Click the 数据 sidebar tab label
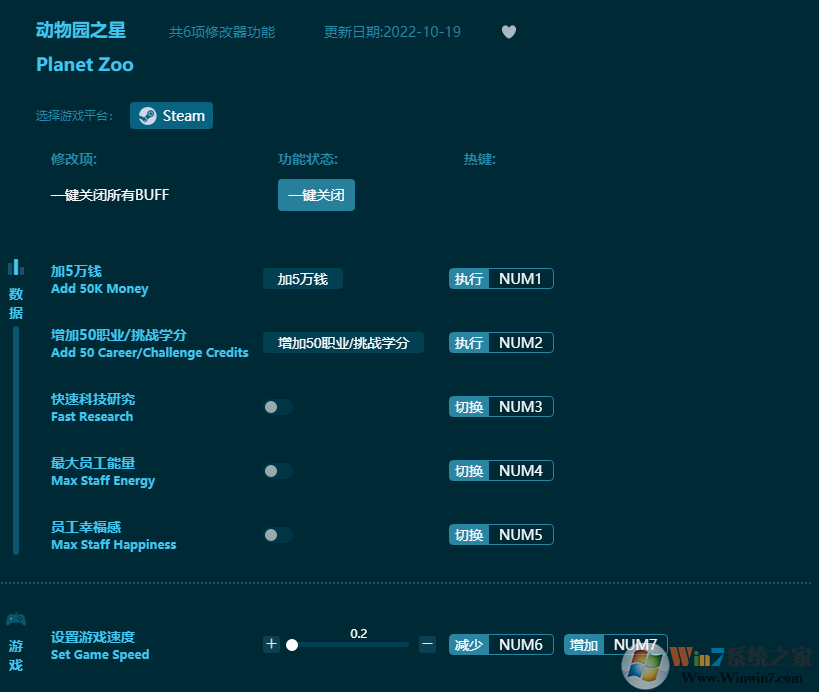The height and width of the screenshot is (692, 819). coord(16,303)
